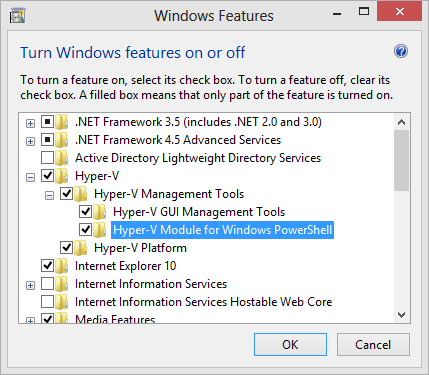Click folder icon beside .NET Framework 3.5

[62, 122]
